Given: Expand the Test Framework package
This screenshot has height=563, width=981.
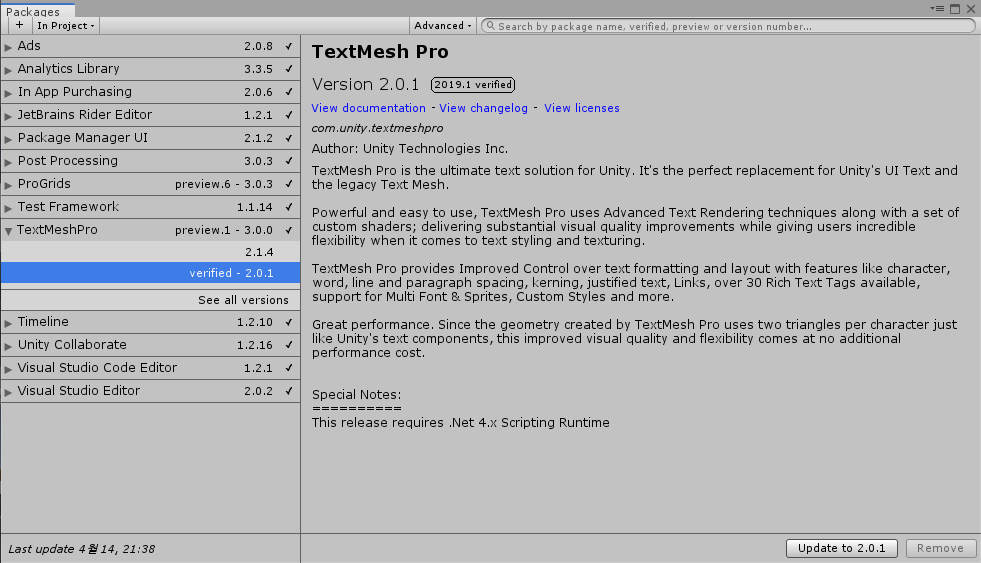Looking at the screenshot, I should (x=8, y=208).
